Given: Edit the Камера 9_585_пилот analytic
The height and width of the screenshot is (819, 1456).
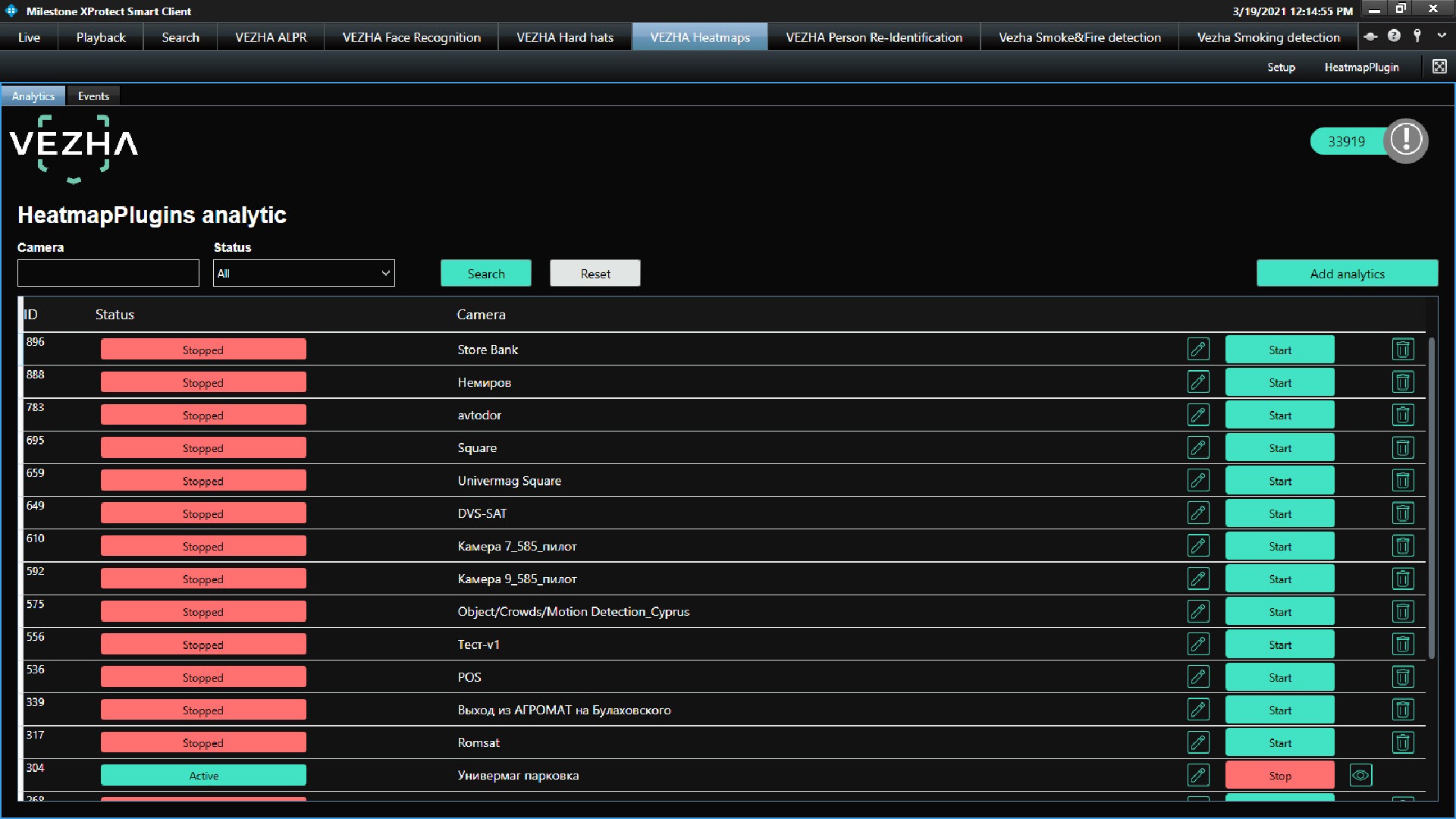Looking at the screenshot, I should point(1198,579).
